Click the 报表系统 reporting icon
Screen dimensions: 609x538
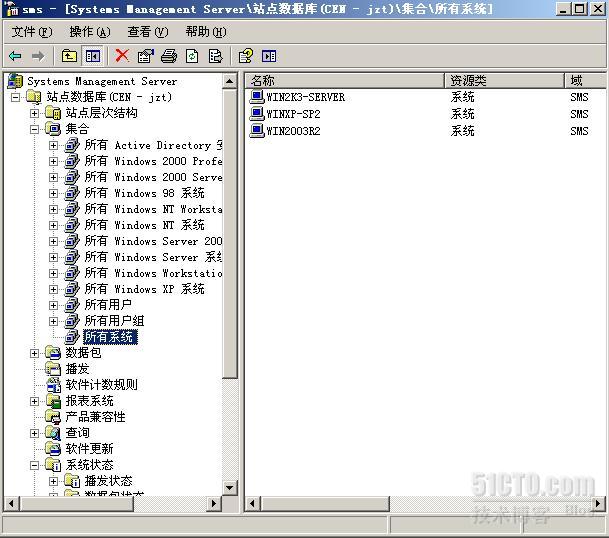pos(53,401)
